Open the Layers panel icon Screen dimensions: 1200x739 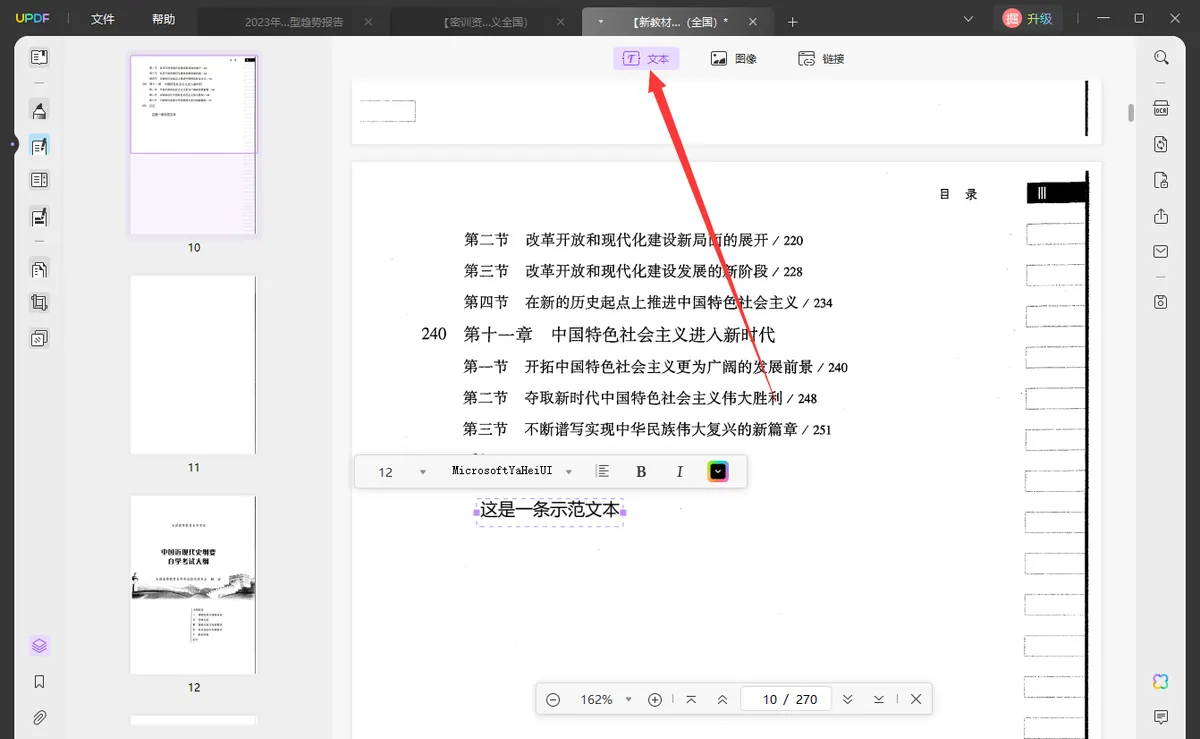pos(39,646)
